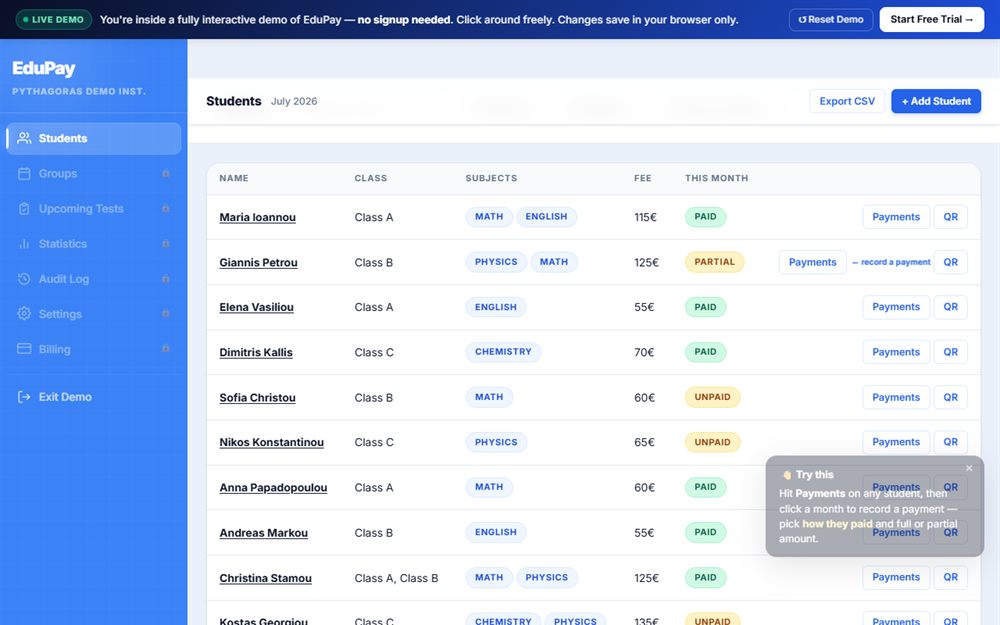
Task: Click the 'July 2026' label
Action: coord(294,101)
